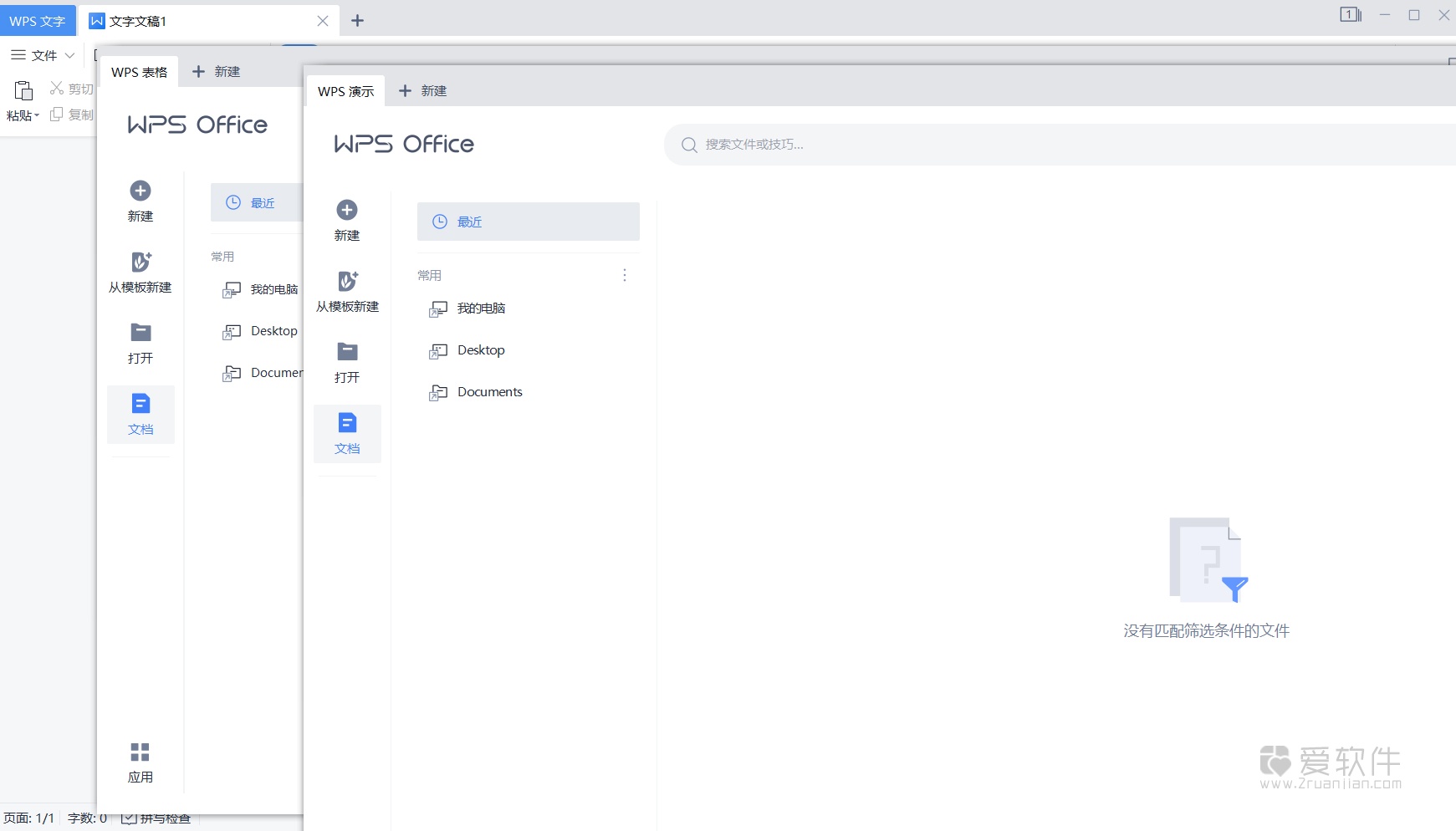Click New icon in WPS 演示 sidebar
This screenshot has height=831, width=1456.
tap(347, 211)
